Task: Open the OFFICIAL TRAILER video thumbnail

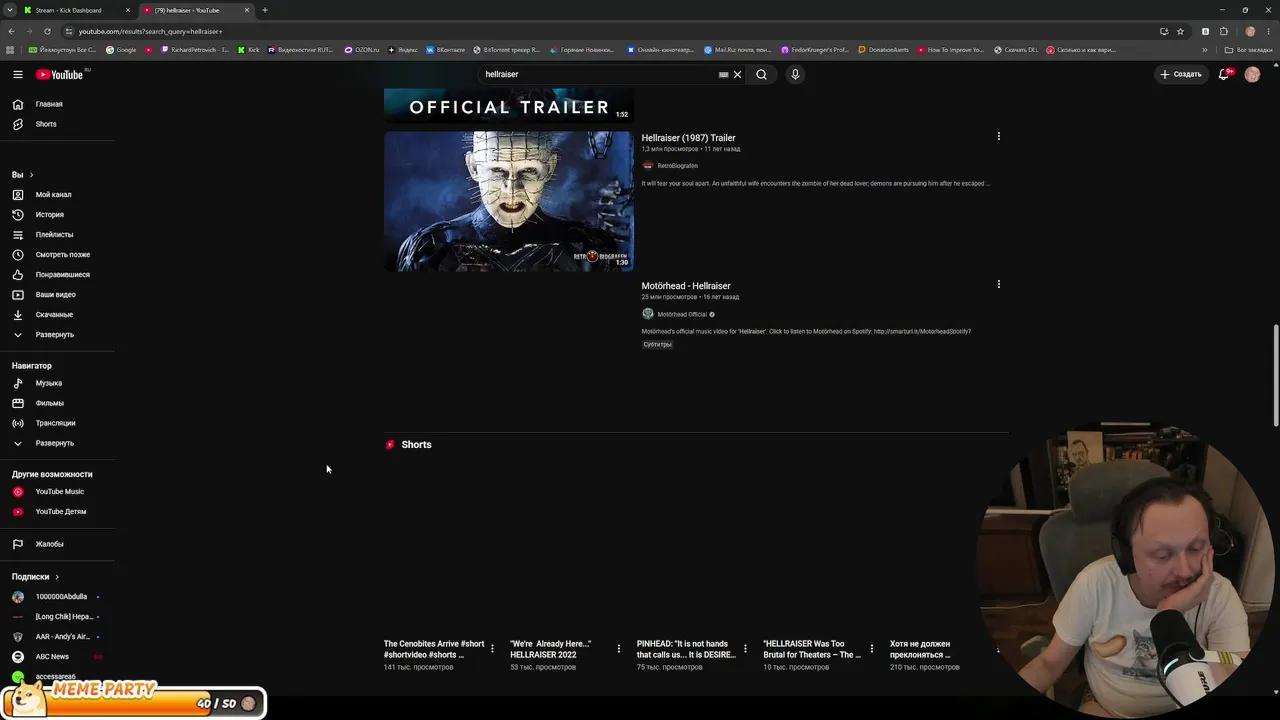Action: point(509,106)
